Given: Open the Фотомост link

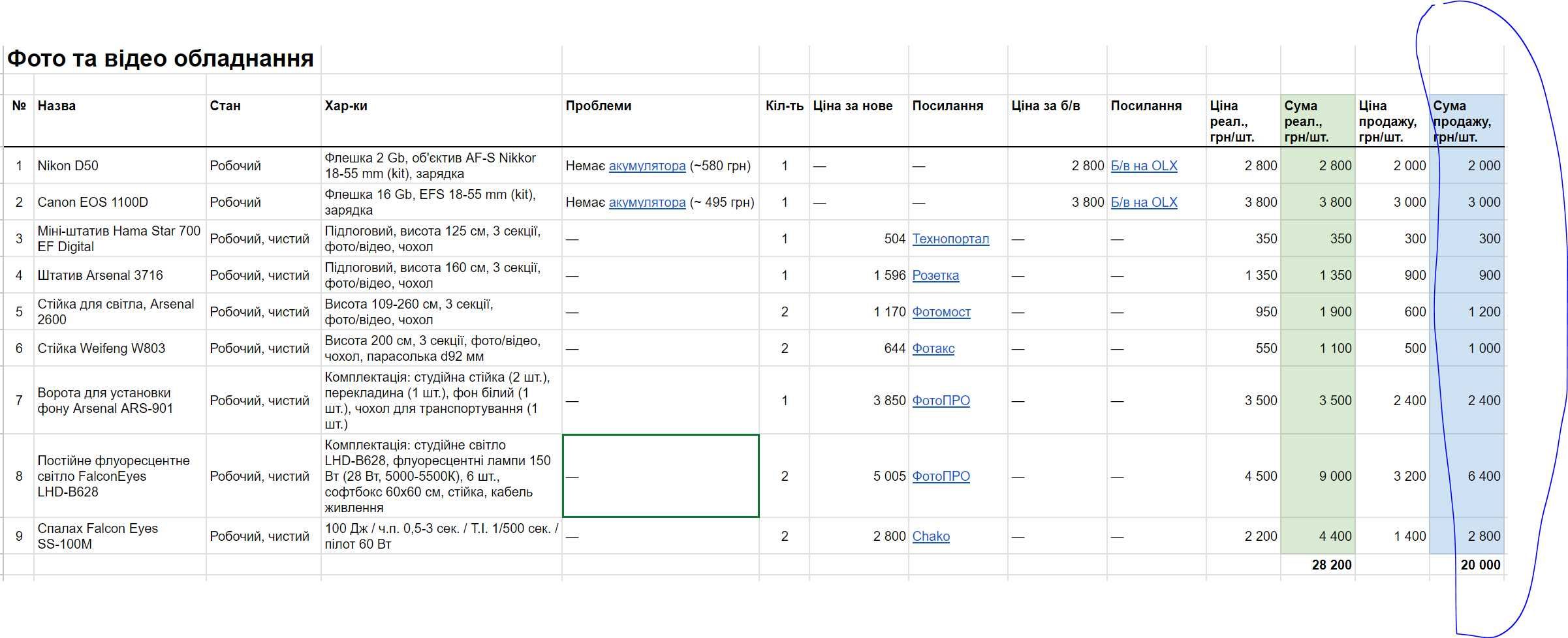Looking at the screenshot, I should click(941, 312).
